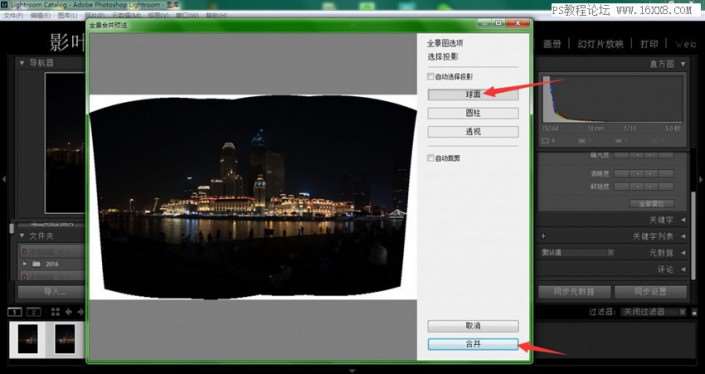This screenshot has width=705, height=374.
Task: Click the grid view icon above filmstrip
Action: [x=55, y=312]
